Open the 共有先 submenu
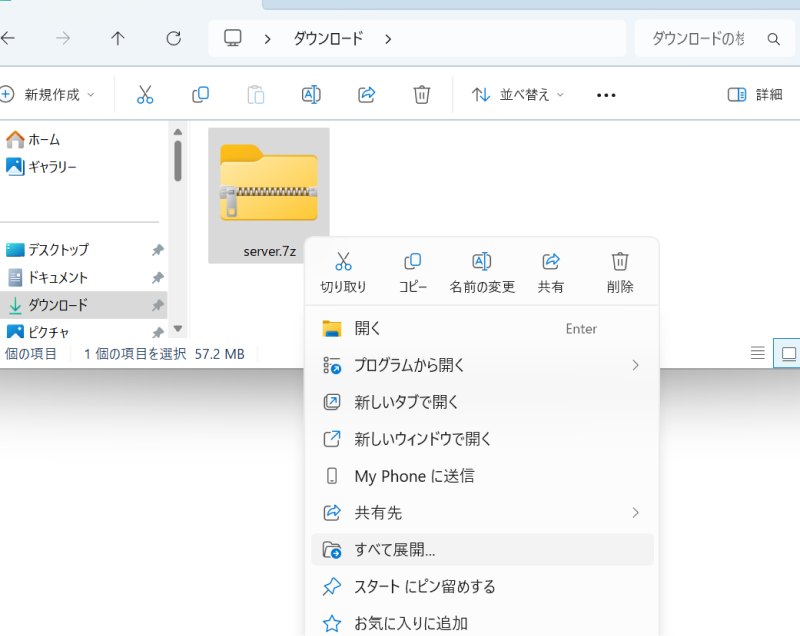 (482, 513)
